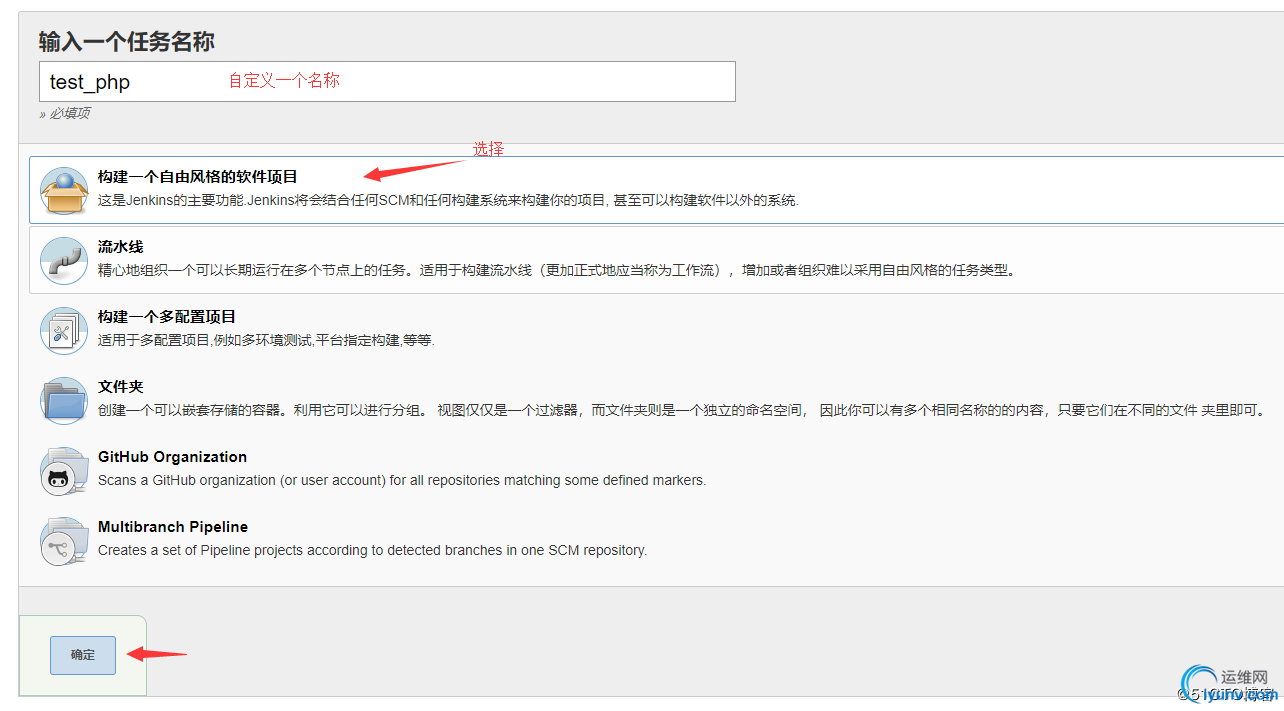The image size is (1284, 711).
Task: Click the description 'Creates a set of Pipeline projects'
Action: click(x=372, y=550)
